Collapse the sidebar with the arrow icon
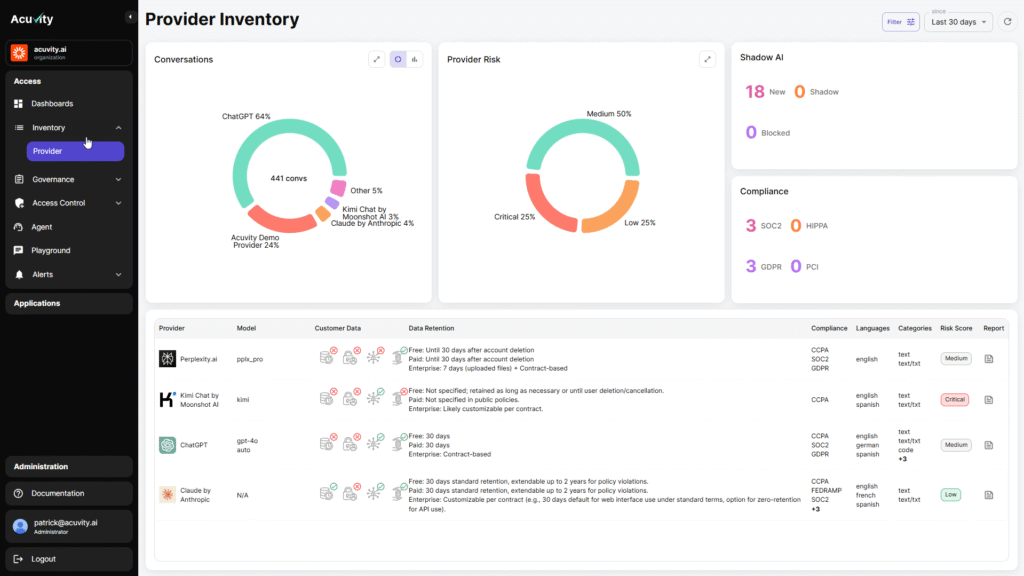Viewport: 1024px width, 576px height. [x=130, y=18]
